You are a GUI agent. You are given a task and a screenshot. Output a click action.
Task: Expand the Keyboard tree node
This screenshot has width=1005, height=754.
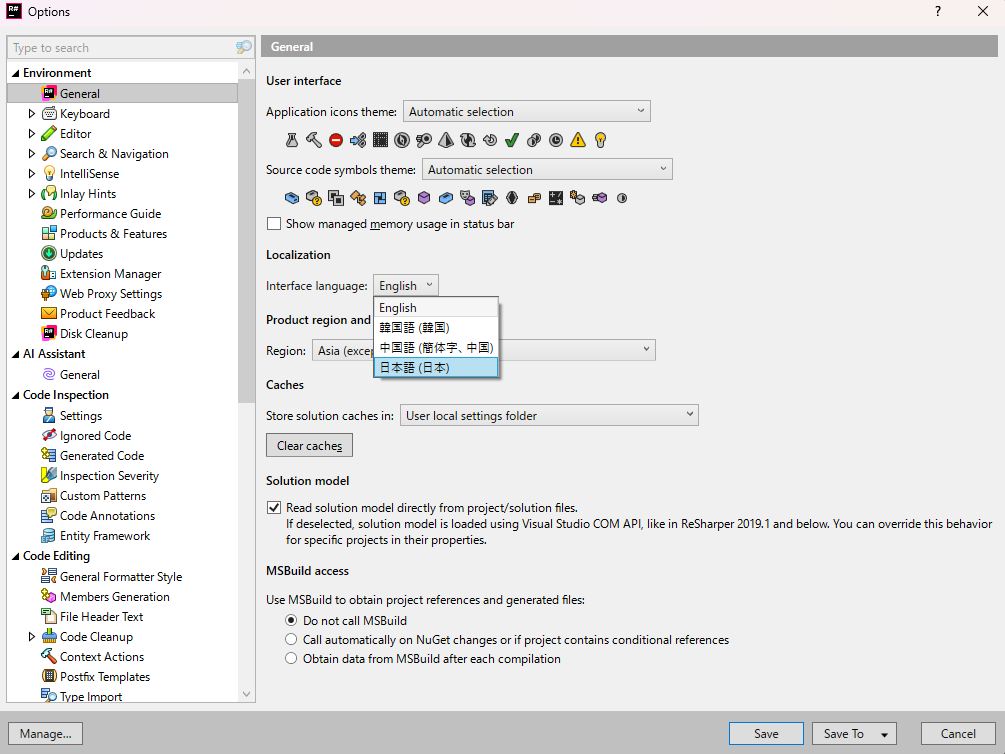[31, 113]
